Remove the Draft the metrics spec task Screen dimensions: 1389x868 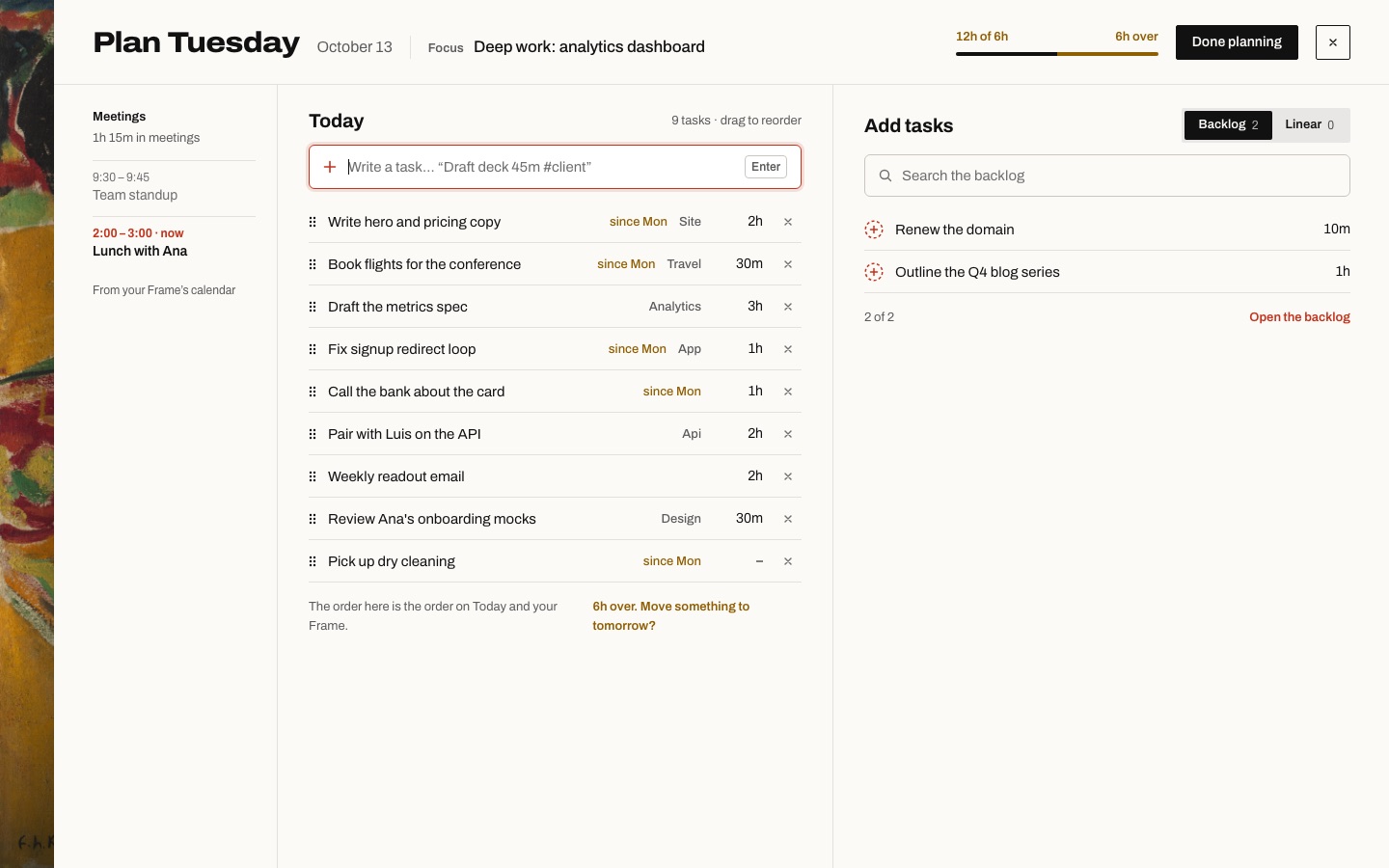click(788, 307)
